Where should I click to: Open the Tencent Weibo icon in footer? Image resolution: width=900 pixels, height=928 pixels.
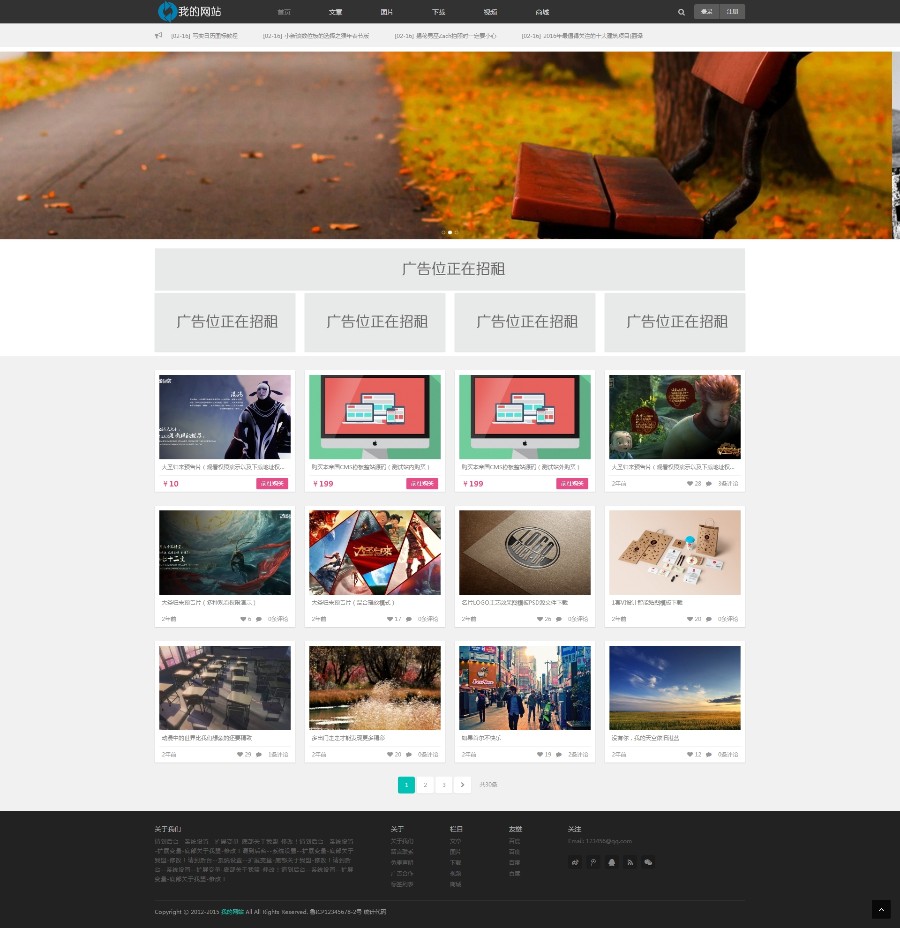click(x=593, y=862)
